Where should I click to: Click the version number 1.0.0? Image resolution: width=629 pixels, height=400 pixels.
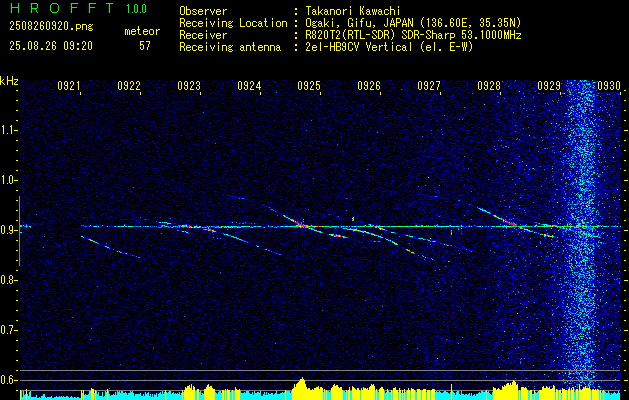click(136, 9)
